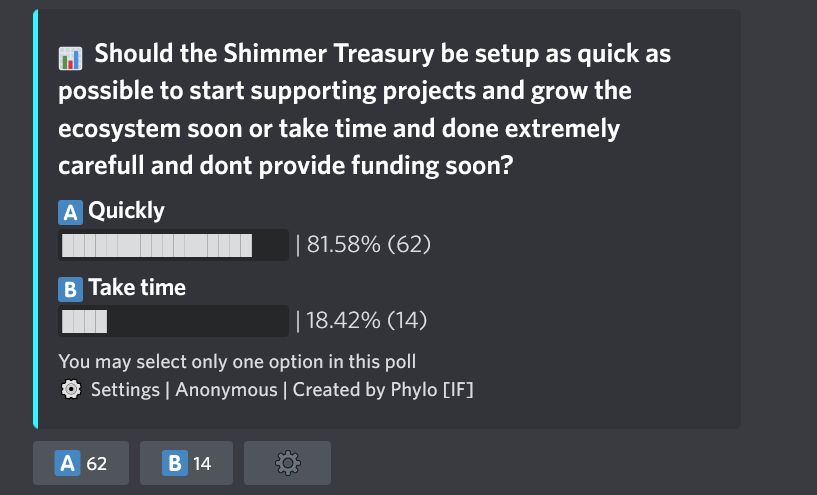The image size is (817, 495).
Task: Click Created by Phylo [IF] text
Action: tap(383, 390)
